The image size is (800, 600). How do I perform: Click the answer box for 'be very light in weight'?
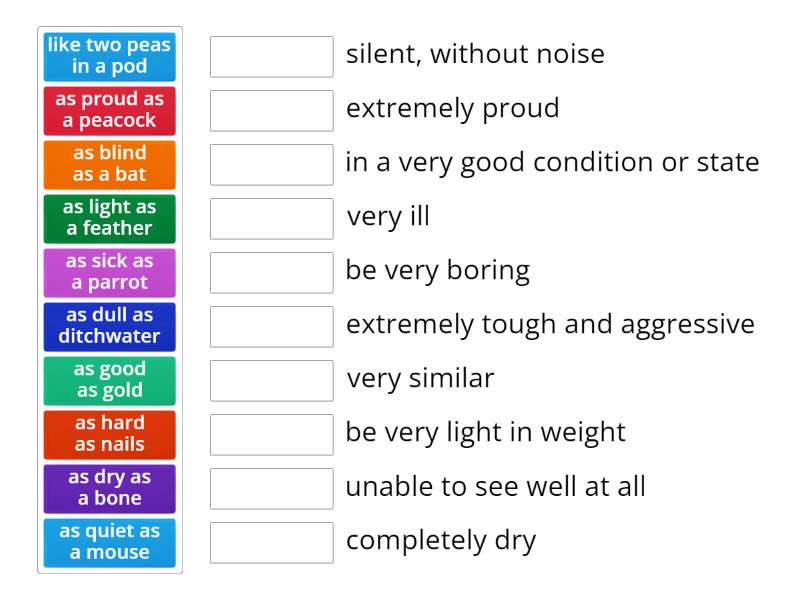tap(272, 435)
